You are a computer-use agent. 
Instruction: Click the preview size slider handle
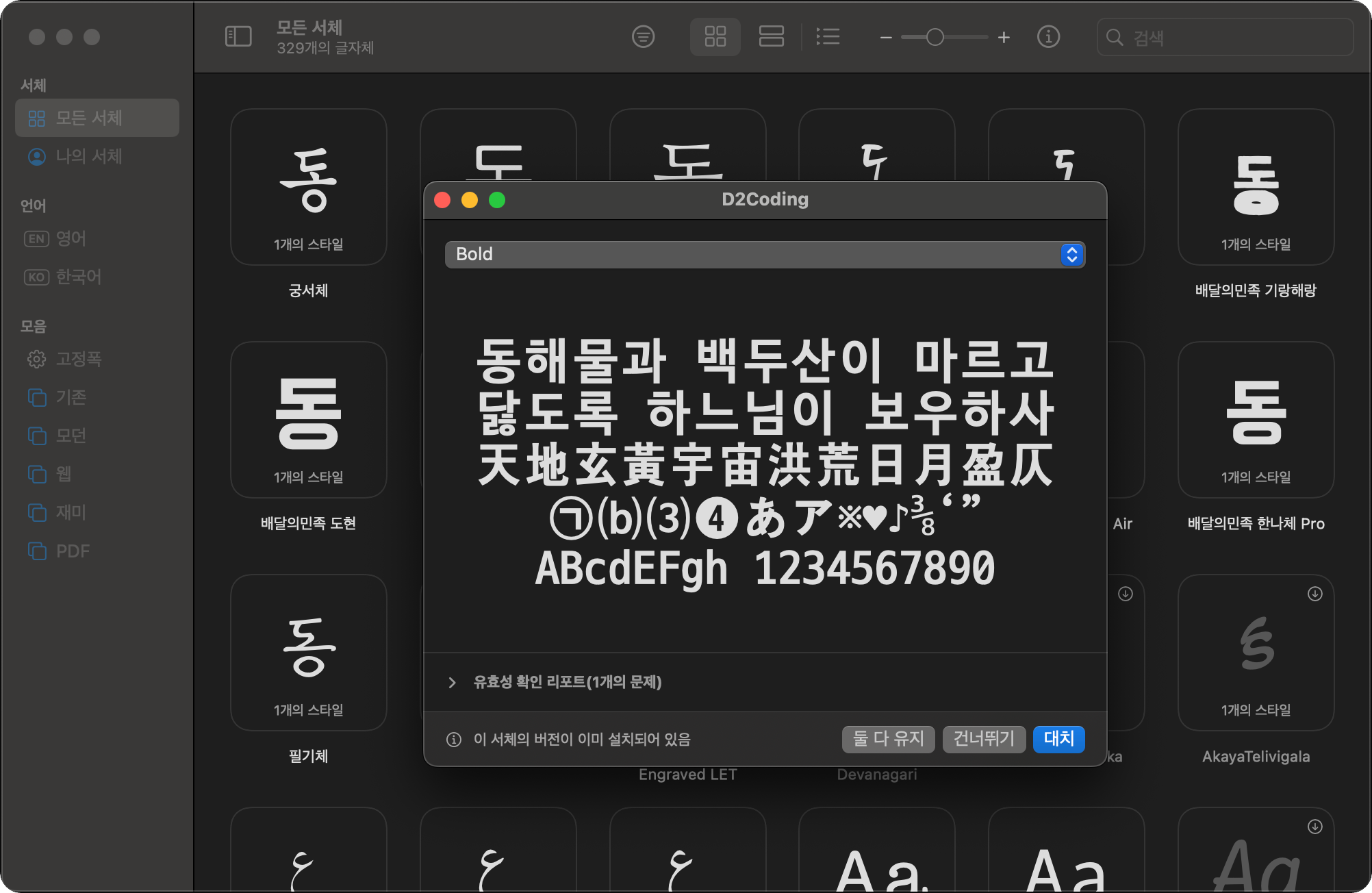935,38
